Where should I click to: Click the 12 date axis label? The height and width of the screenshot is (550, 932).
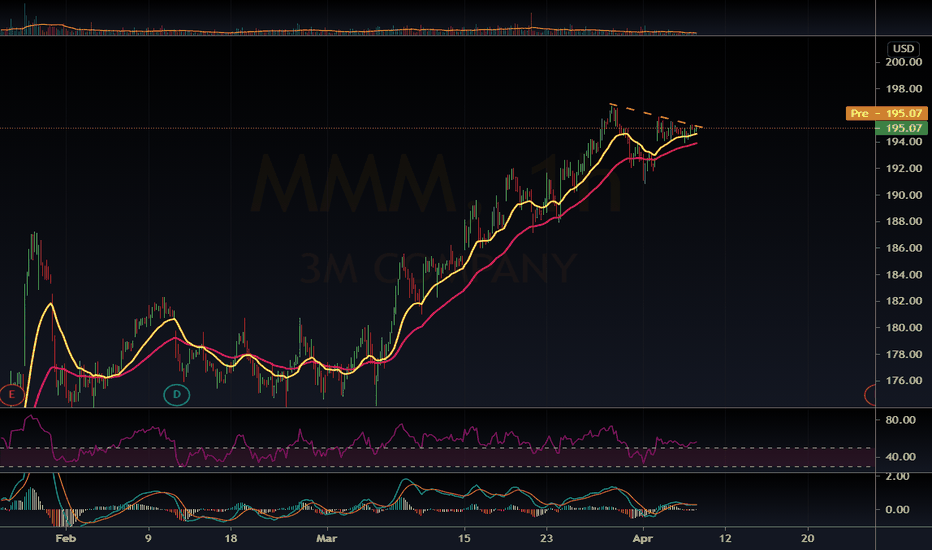coord(725,538)
